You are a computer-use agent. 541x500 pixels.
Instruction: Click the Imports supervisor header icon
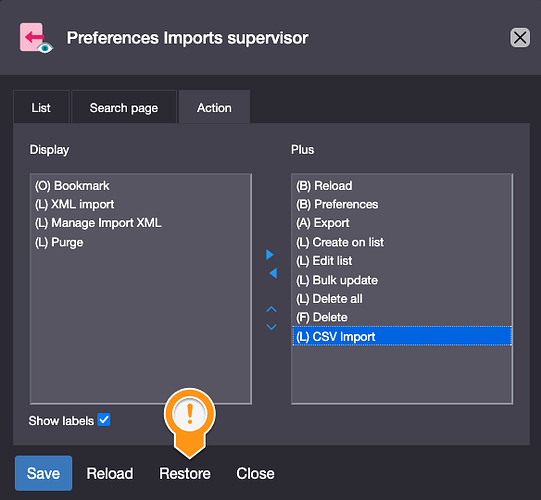coord(36,38)
